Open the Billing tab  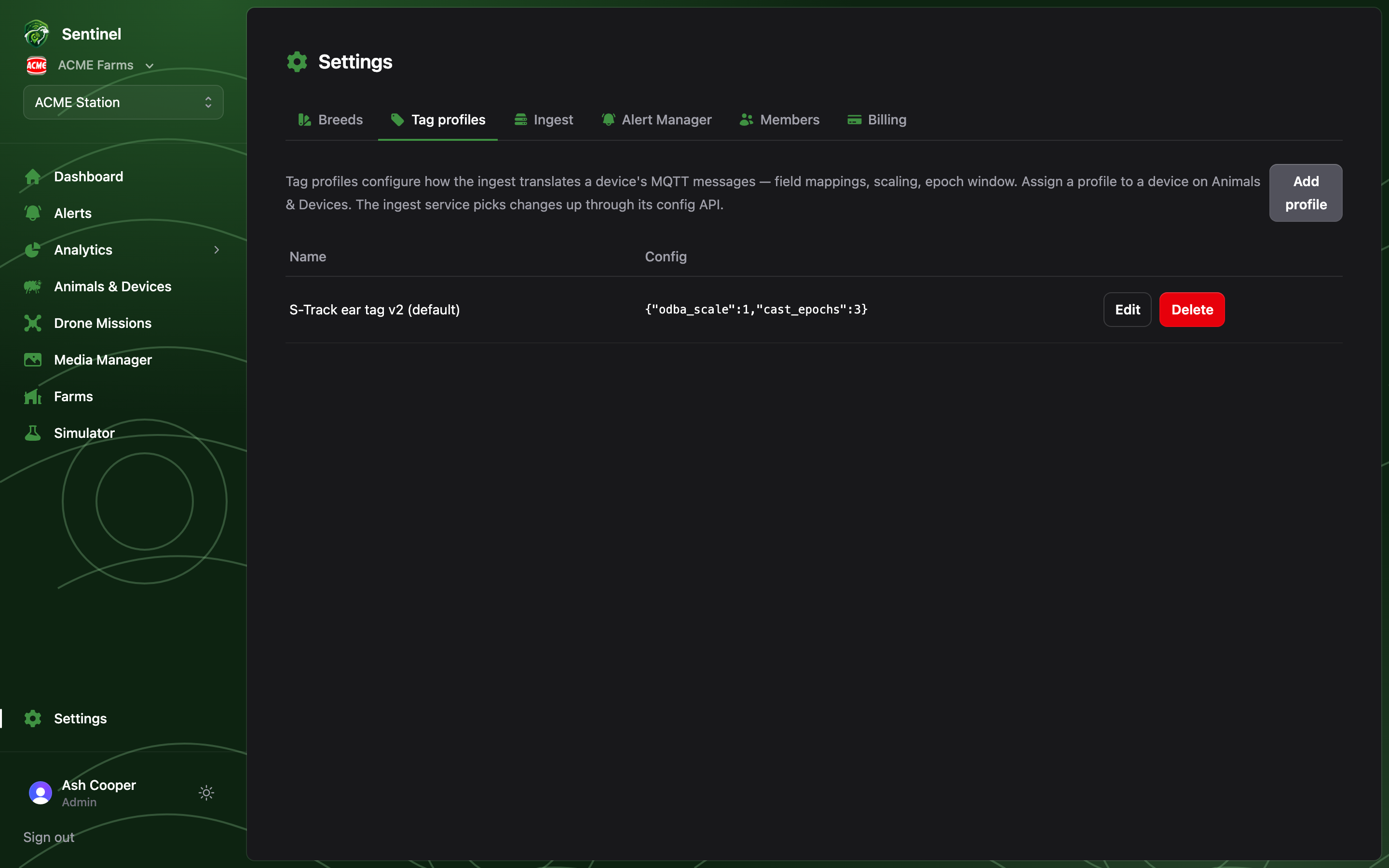[876, 120]
